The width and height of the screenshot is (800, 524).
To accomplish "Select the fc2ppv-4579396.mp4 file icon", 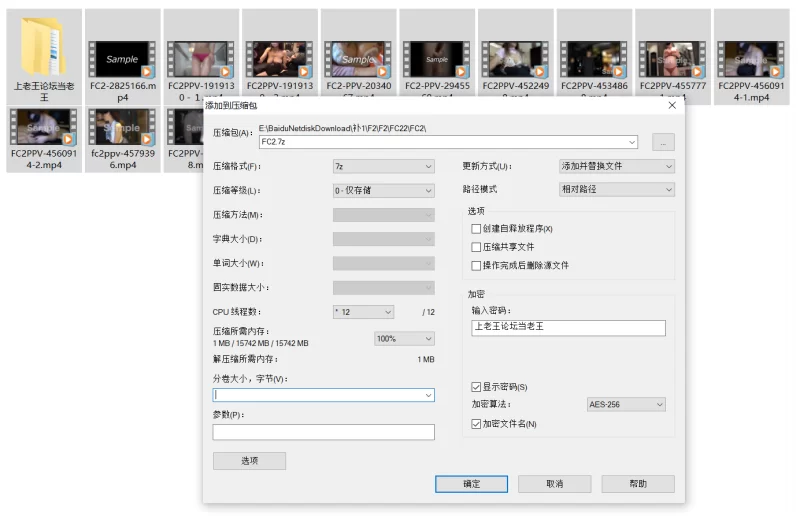I will click(122, 127).
